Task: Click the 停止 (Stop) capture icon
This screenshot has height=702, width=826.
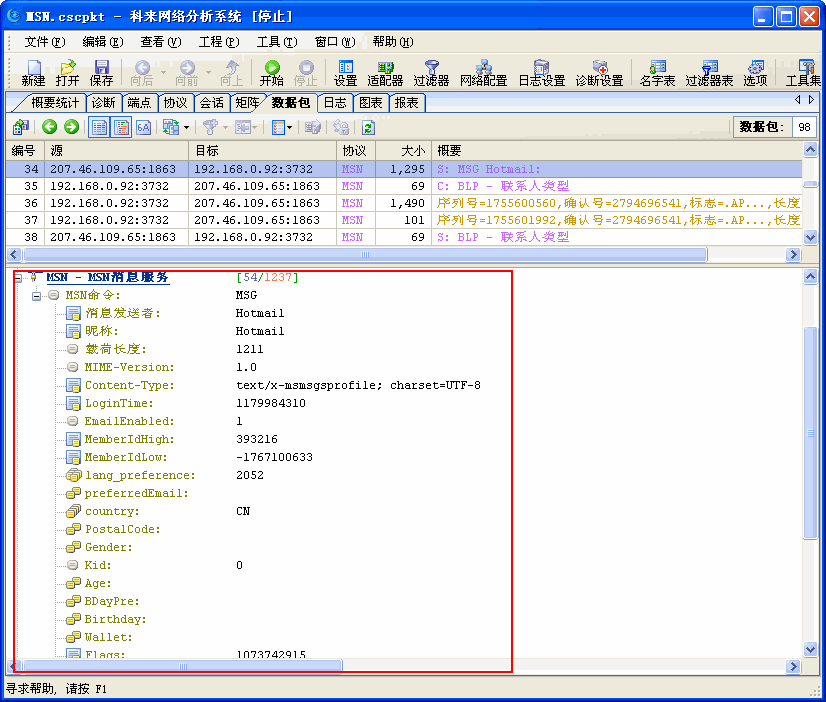Action: 306,73
